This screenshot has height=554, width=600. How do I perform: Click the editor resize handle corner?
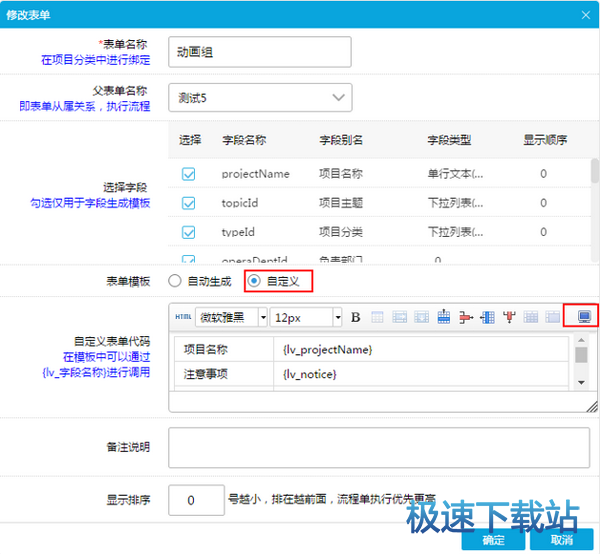tap(592, 406)
